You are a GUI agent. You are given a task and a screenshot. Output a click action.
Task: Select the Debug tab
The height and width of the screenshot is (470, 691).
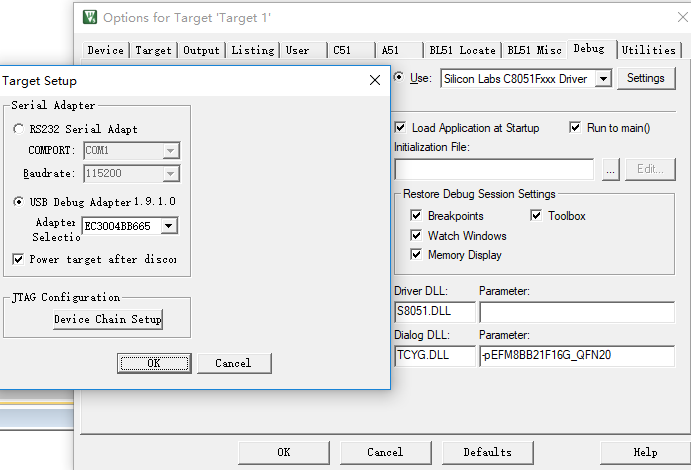(590, 48)
